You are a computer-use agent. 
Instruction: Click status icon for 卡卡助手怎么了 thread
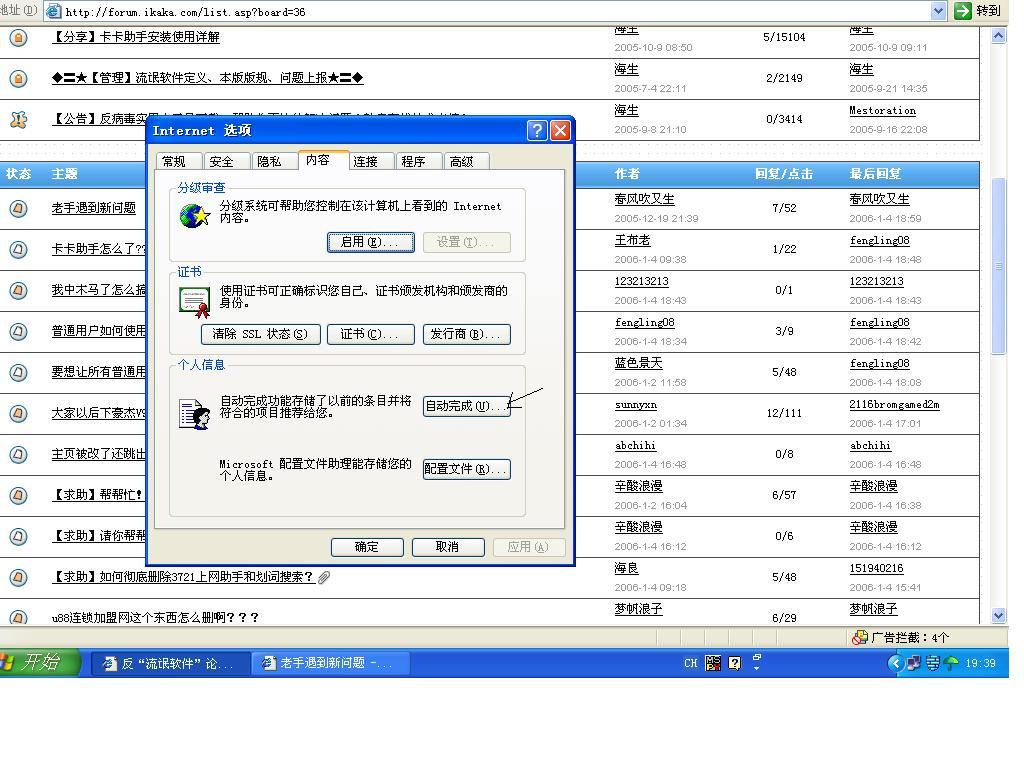(x=18, y=249)
